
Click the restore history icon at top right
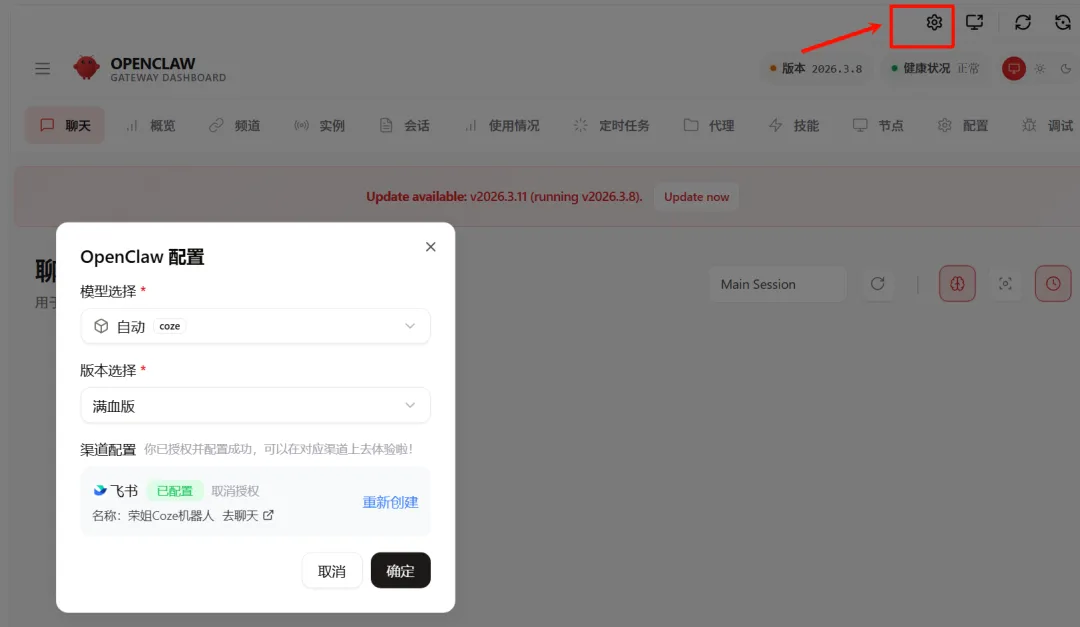coord(1062,23)
